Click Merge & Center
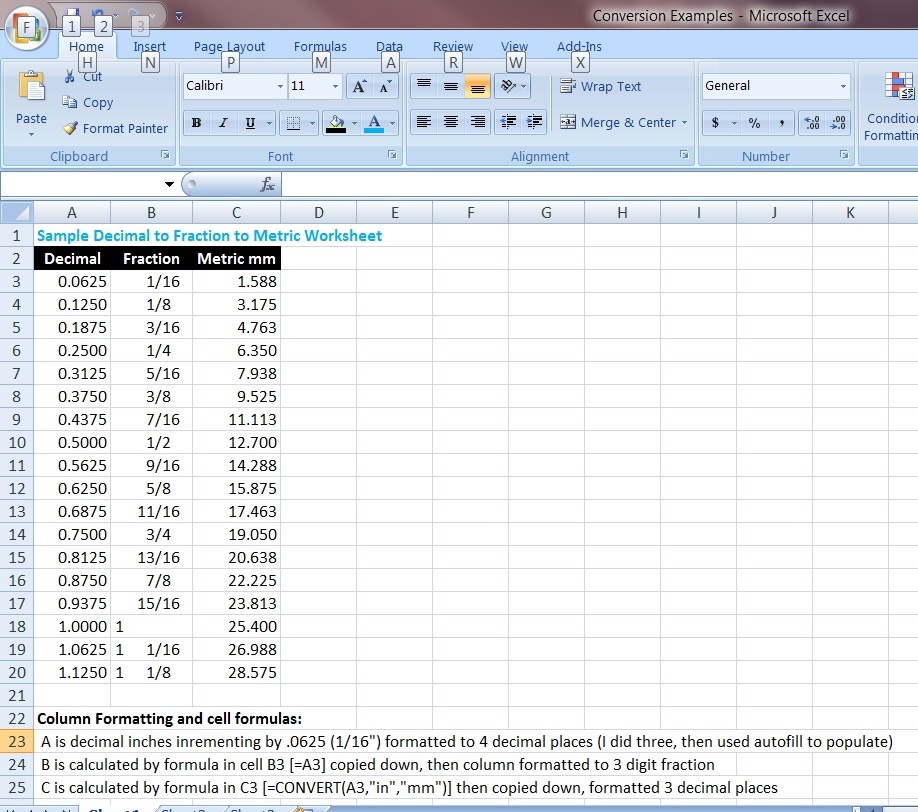This screenshot has height=812, width=918. point(618,122)
